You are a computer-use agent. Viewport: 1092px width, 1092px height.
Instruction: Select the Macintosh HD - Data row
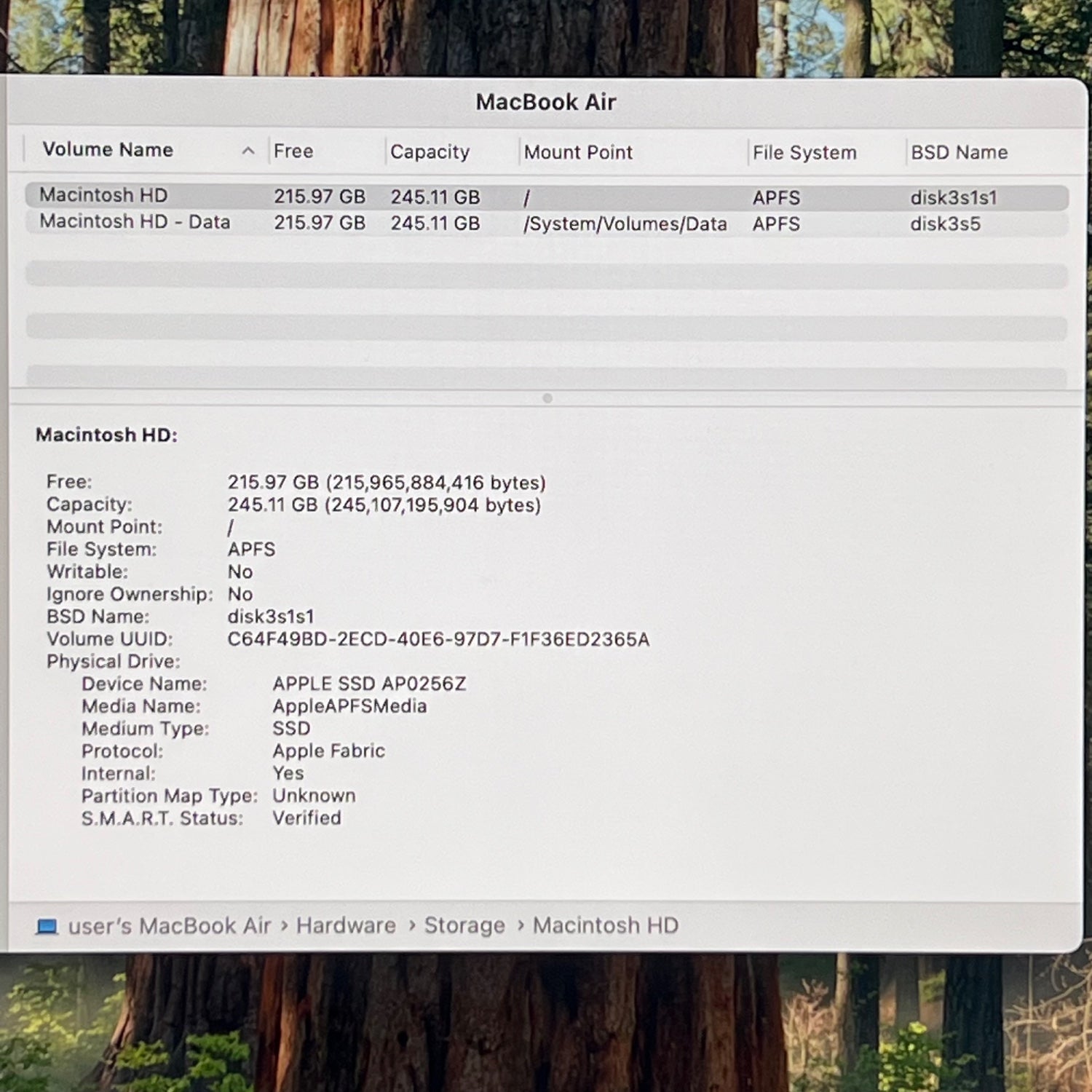coord(135,222)
